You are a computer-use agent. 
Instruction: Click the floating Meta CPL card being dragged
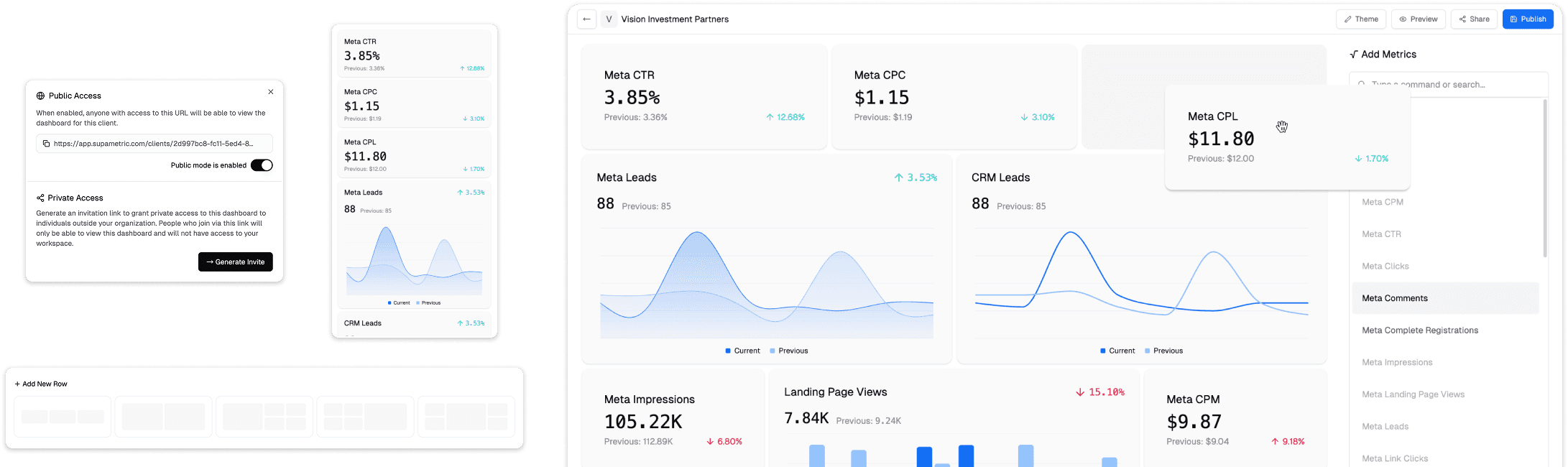(1287, 138)
